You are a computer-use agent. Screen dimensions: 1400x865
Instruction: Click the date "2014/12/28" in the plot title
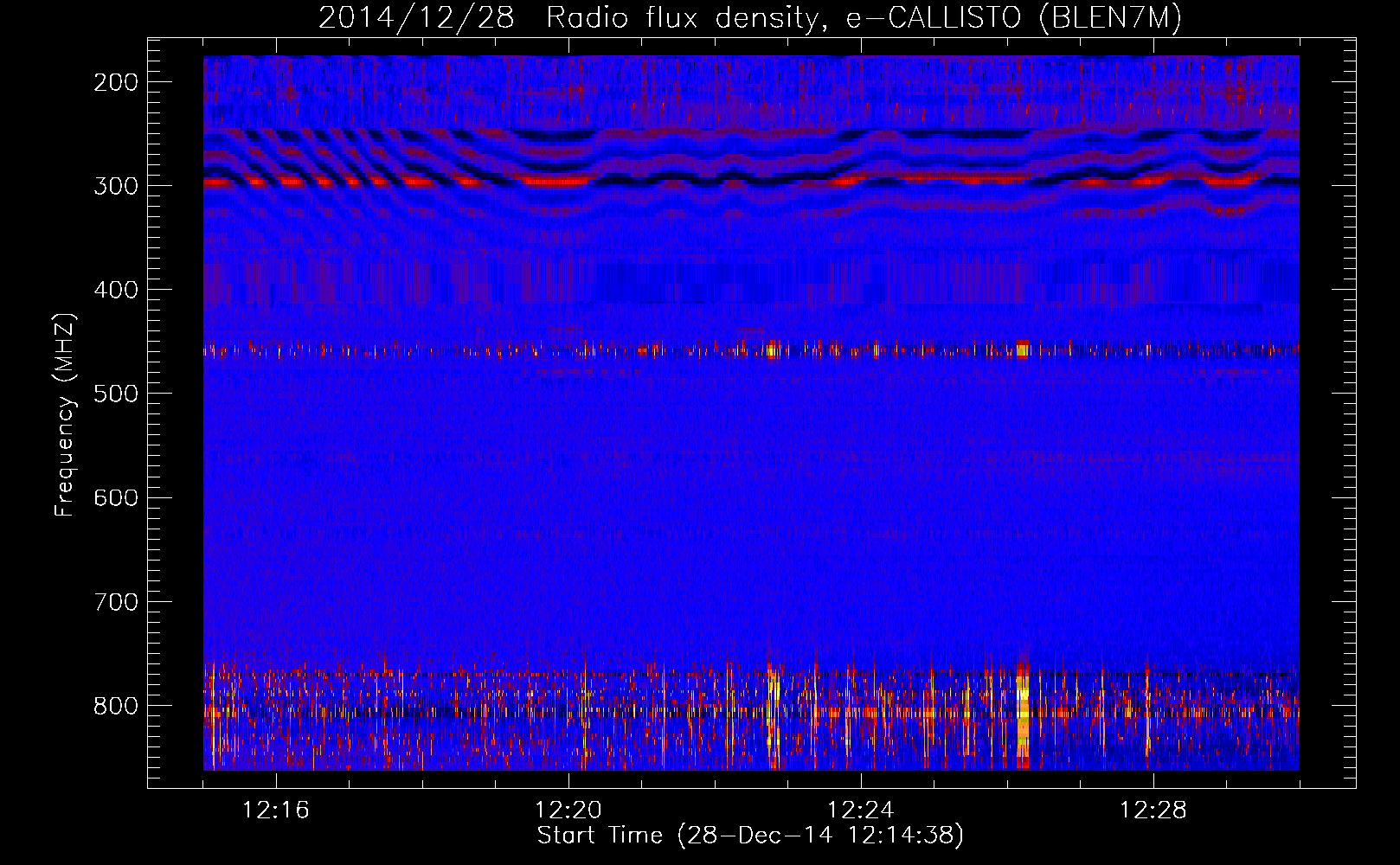coord(416,18)
